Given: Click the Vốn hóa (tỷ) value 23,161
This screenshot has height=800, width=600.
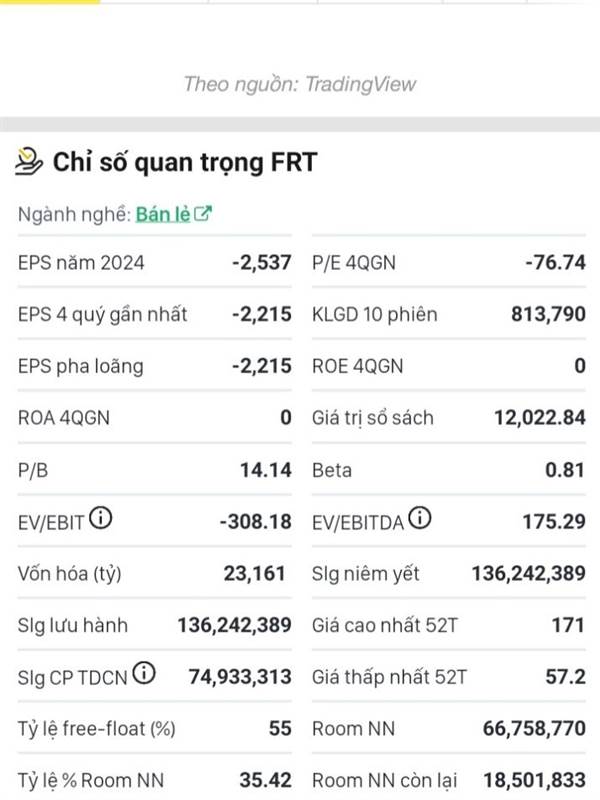Looking at the screenshot, I should point(254,573).
